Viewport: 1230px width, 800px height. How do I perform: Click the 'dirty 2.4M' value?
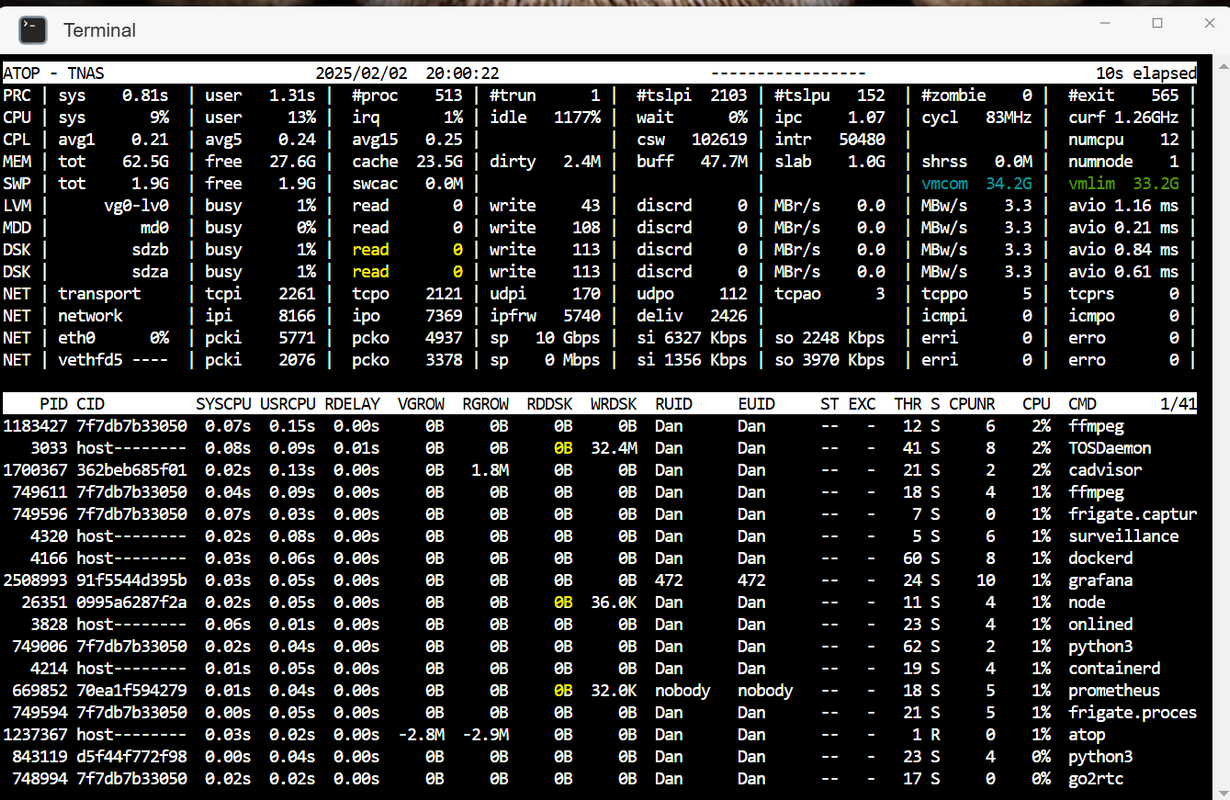tap(545, 161)
